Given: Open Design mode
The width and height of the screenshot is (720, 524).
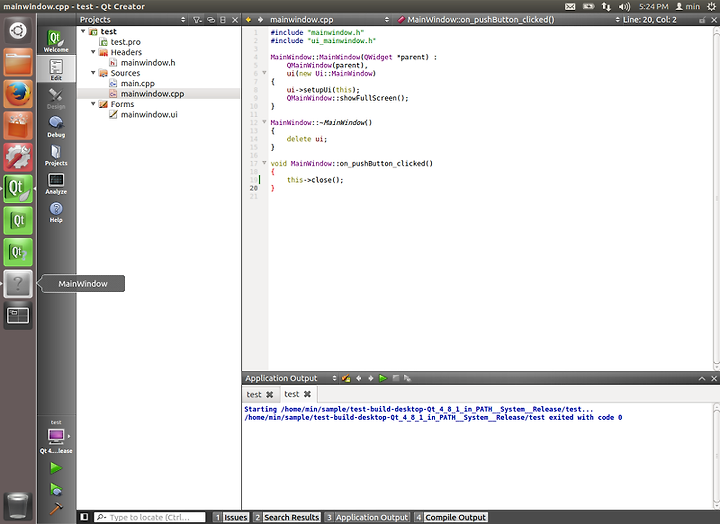Looking at the screenshot, I should 56,98.
